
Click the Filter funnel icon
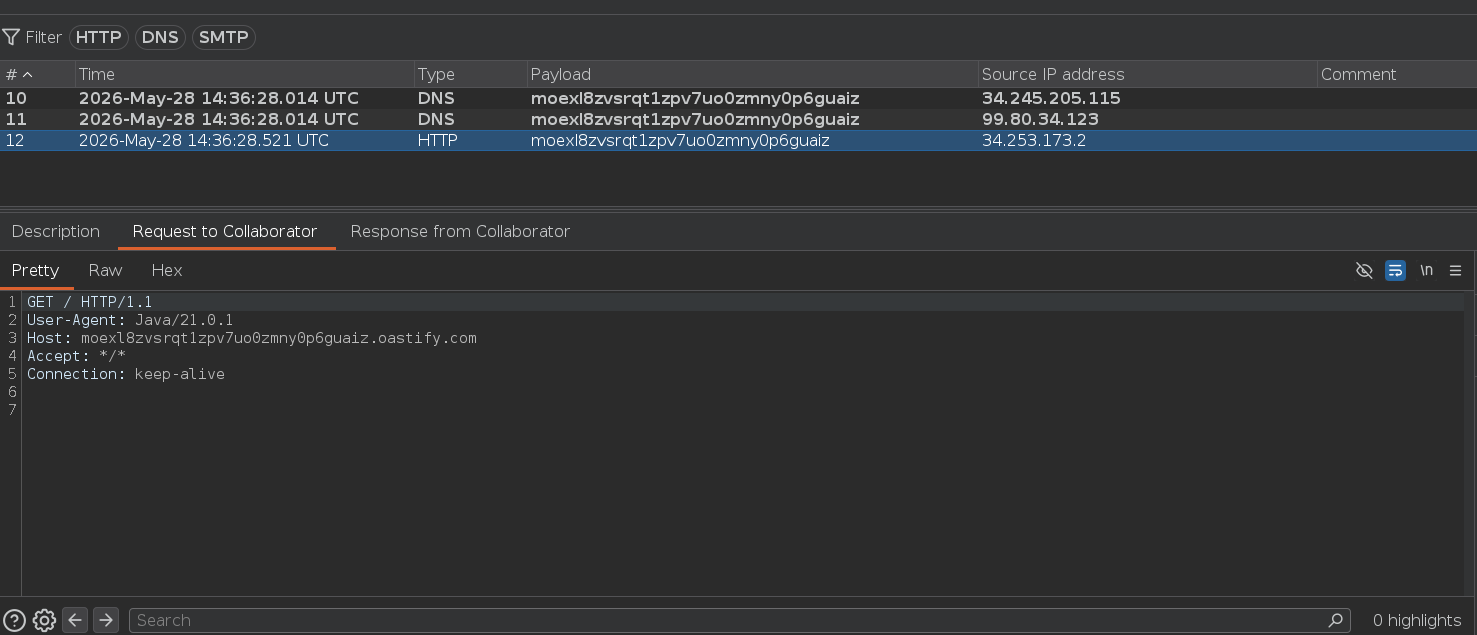tap(11, 37)
